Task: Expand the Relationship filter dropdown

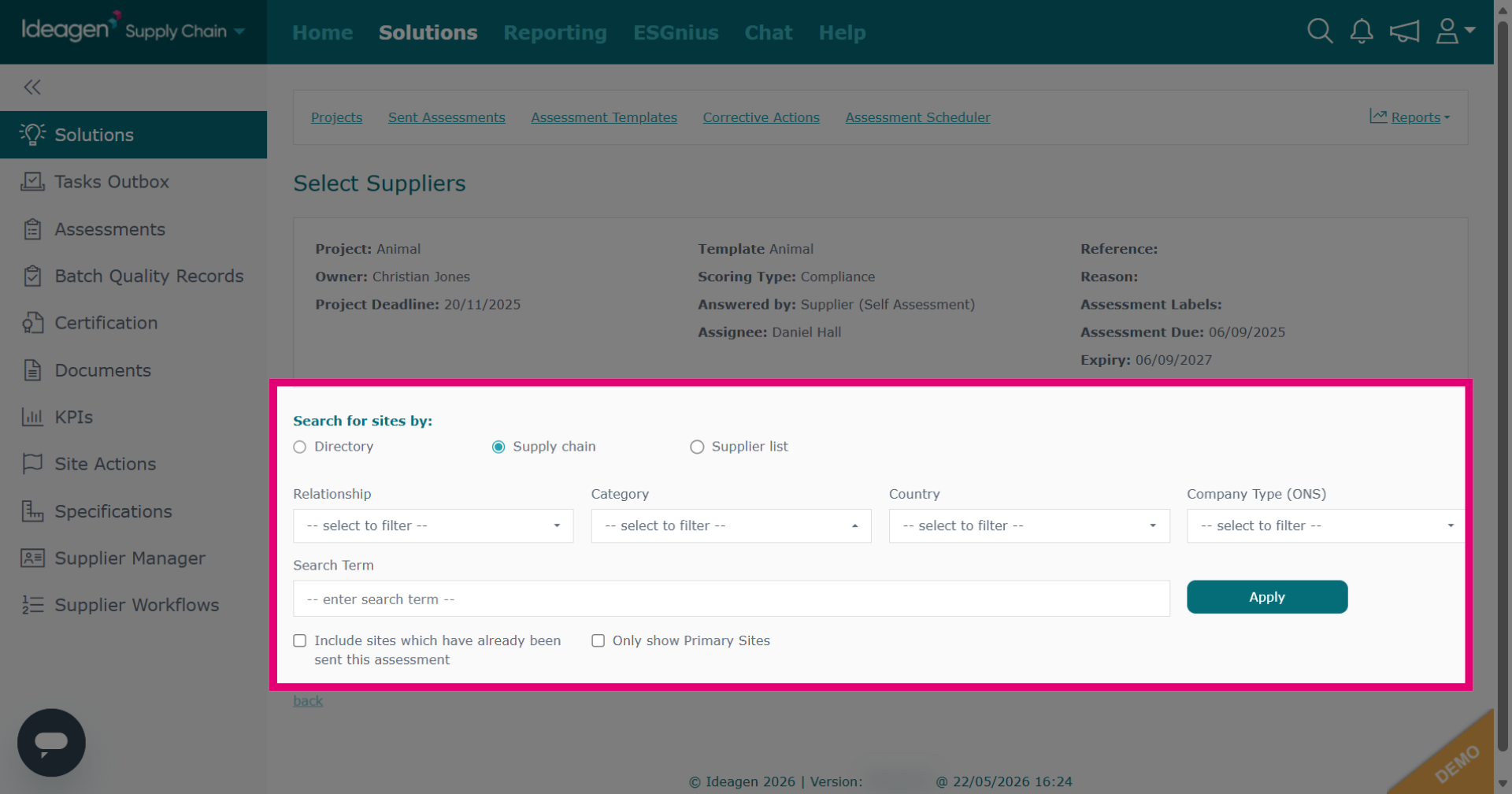Action: click(x=433, y=526)
